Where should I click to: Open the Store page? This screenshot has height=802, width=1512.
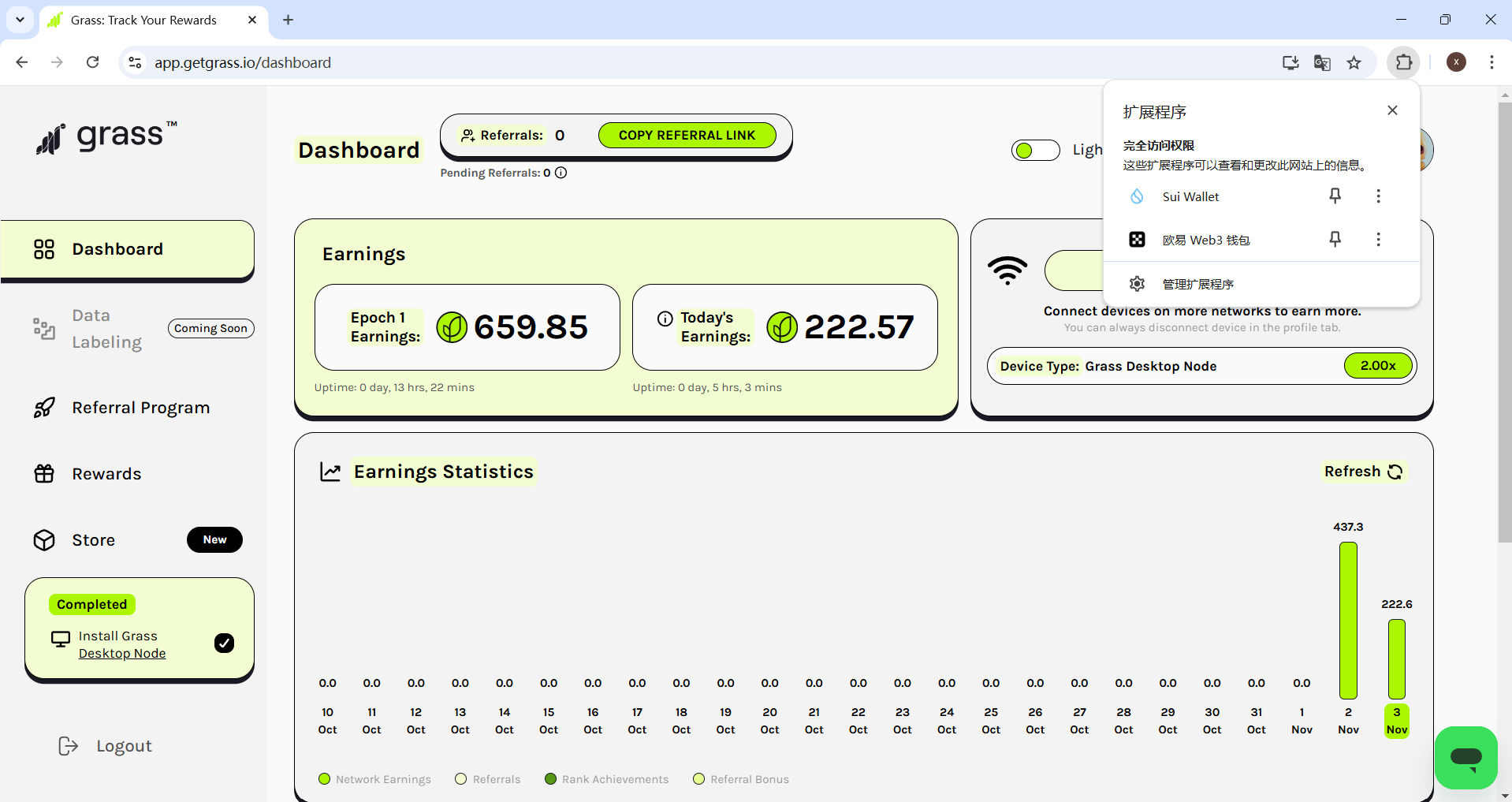(x=93, y=540)
